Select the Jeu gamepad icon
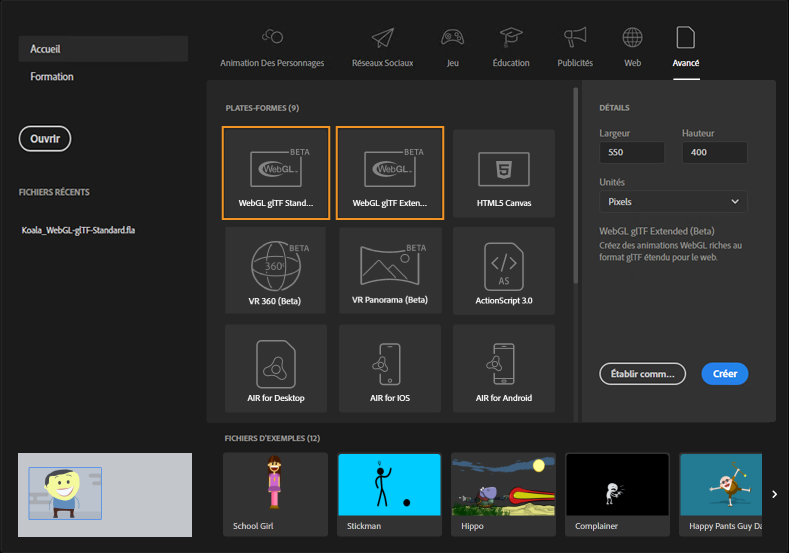 pos(452,37)
